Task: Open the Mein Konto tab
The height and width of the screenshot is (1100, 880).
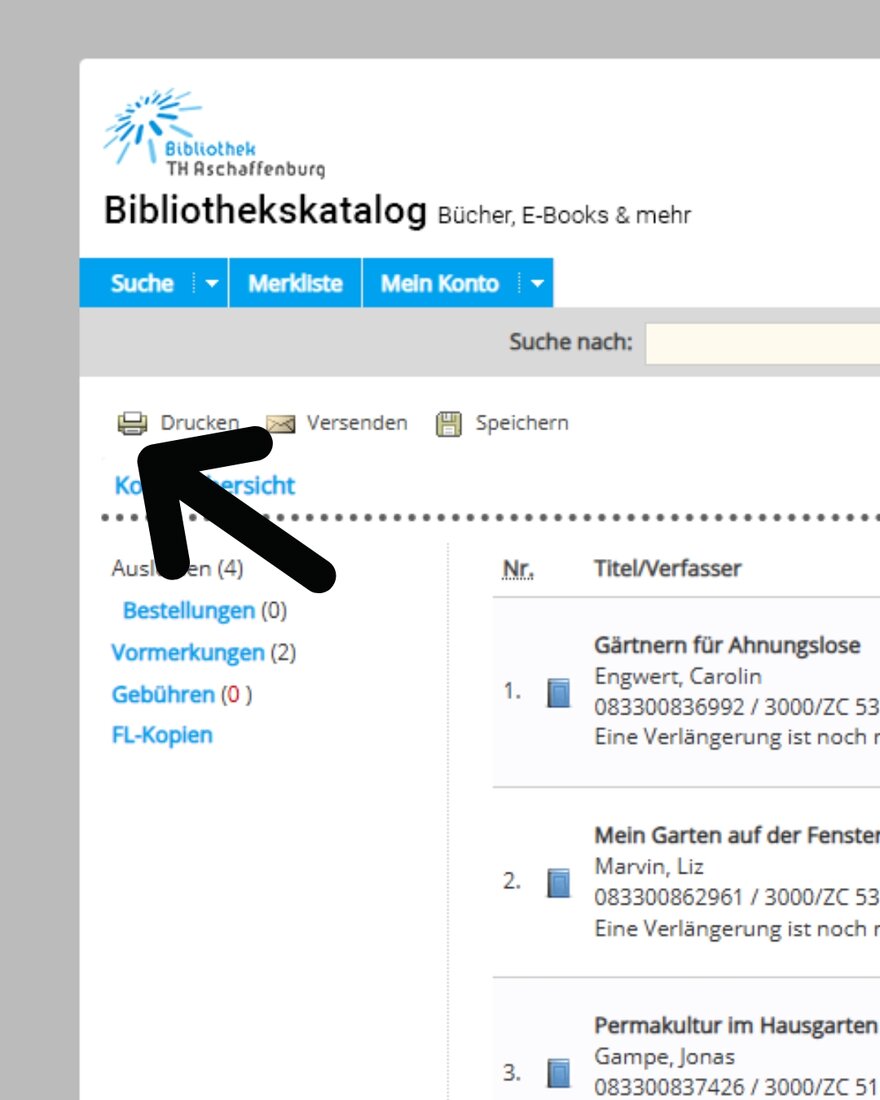Action: (x=439, y=283)
